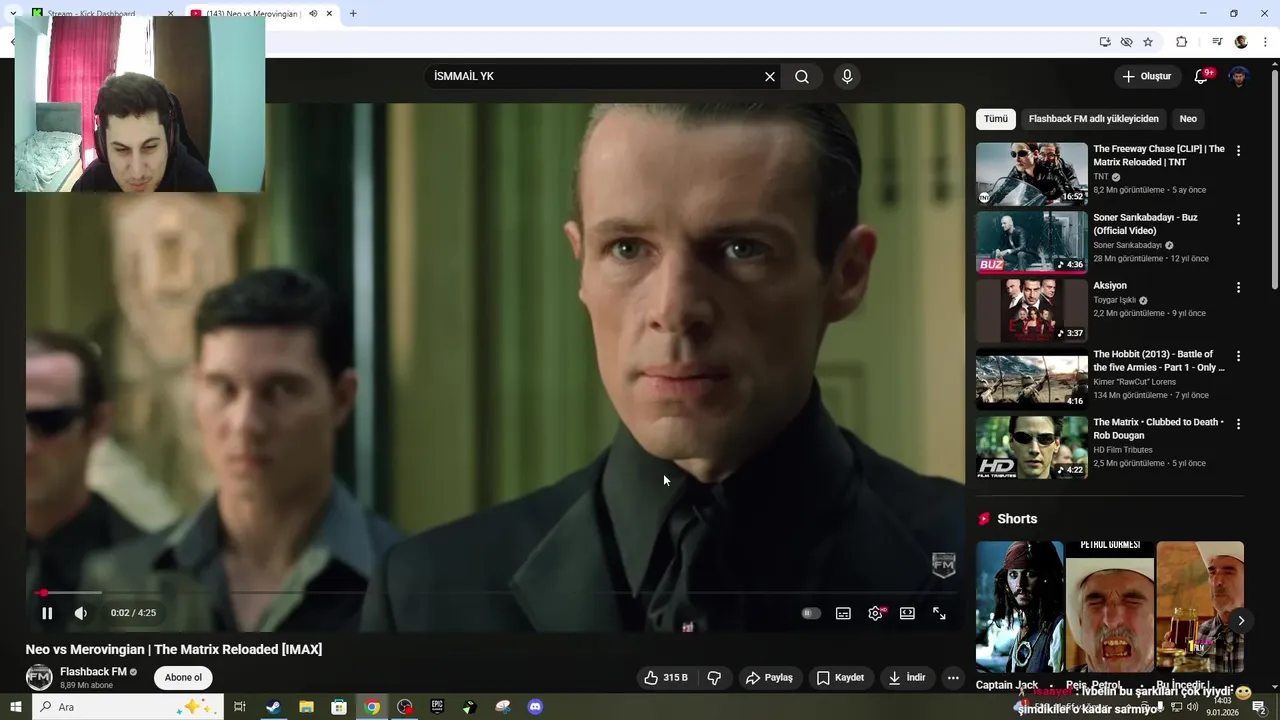Viewport: 1280px width, 720px height.
Task: Seek on the video progress bar
Action: click(495, 593)
